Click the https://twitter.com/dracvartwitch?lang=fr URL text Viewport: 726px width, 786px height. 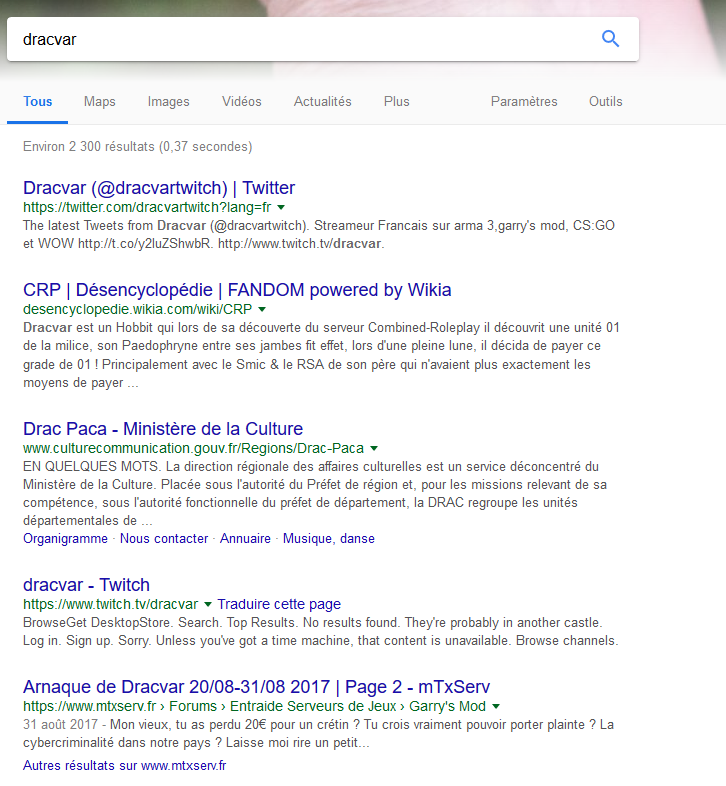147,207
